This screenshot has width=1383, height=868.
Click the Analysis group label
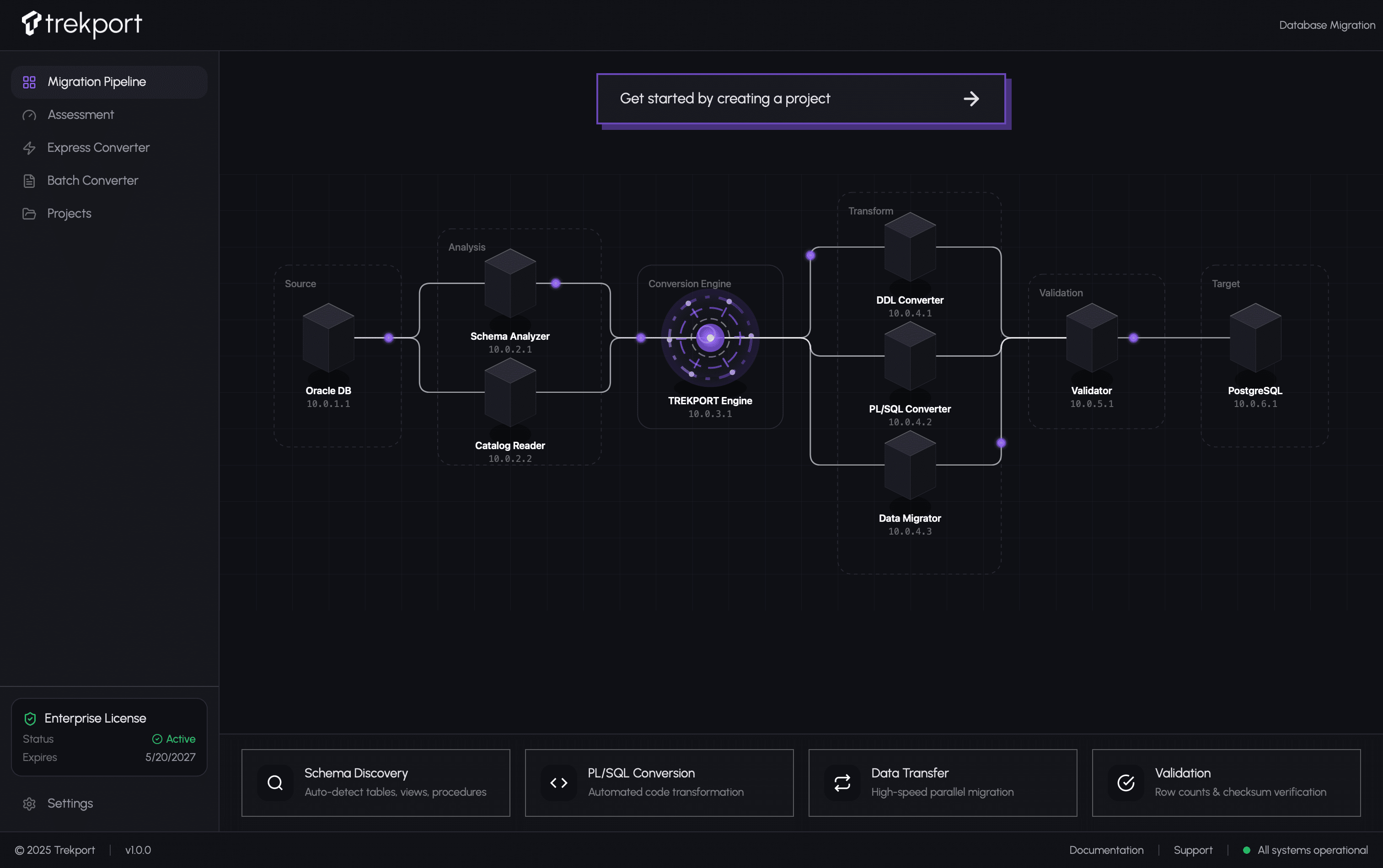tap(467, 247)
